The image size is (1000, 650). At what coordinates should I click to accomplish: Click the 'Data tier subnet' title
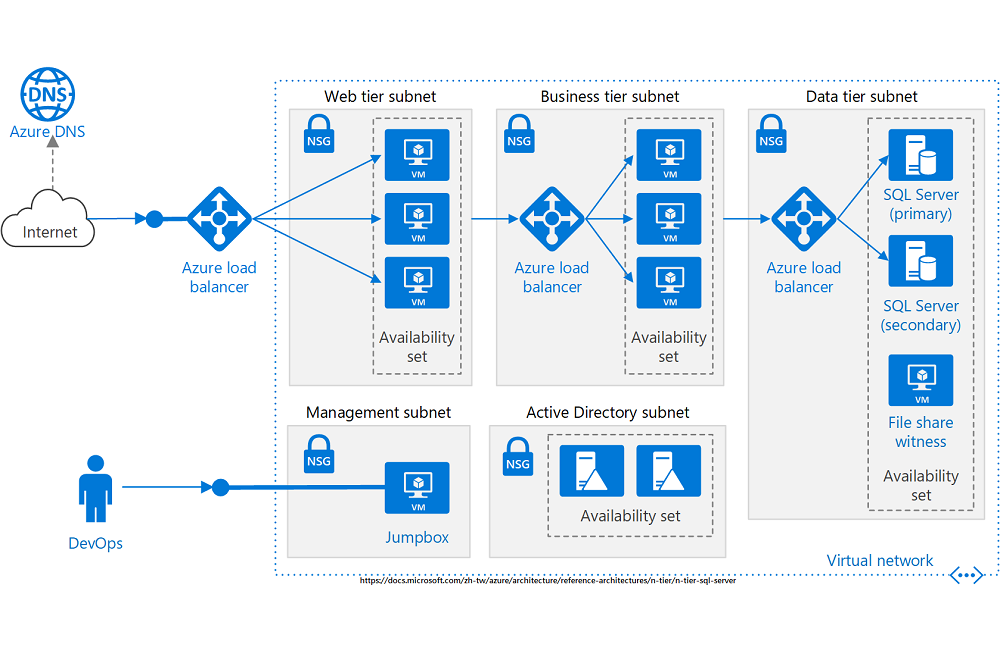(862, 96)
